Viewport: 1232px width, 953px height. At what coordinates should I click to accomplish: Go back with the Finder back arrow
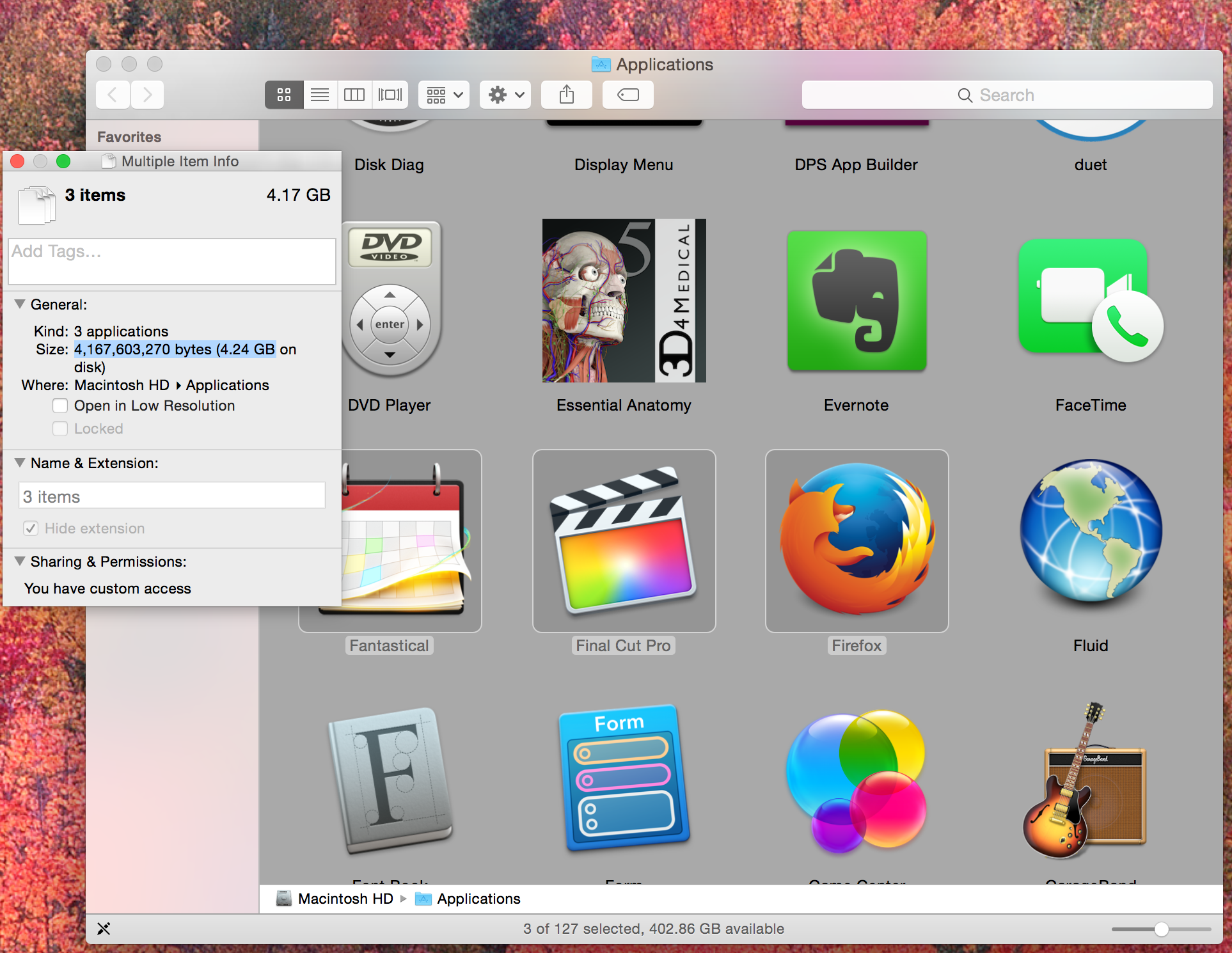[113, 95]
